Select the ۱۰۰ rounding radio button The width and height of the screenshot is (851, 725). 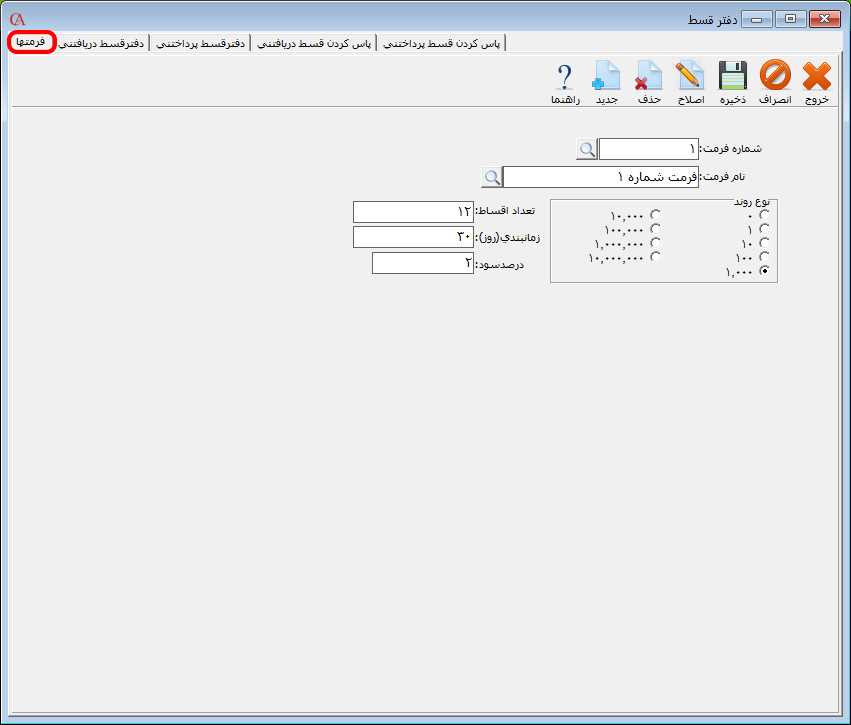point(764,255)
